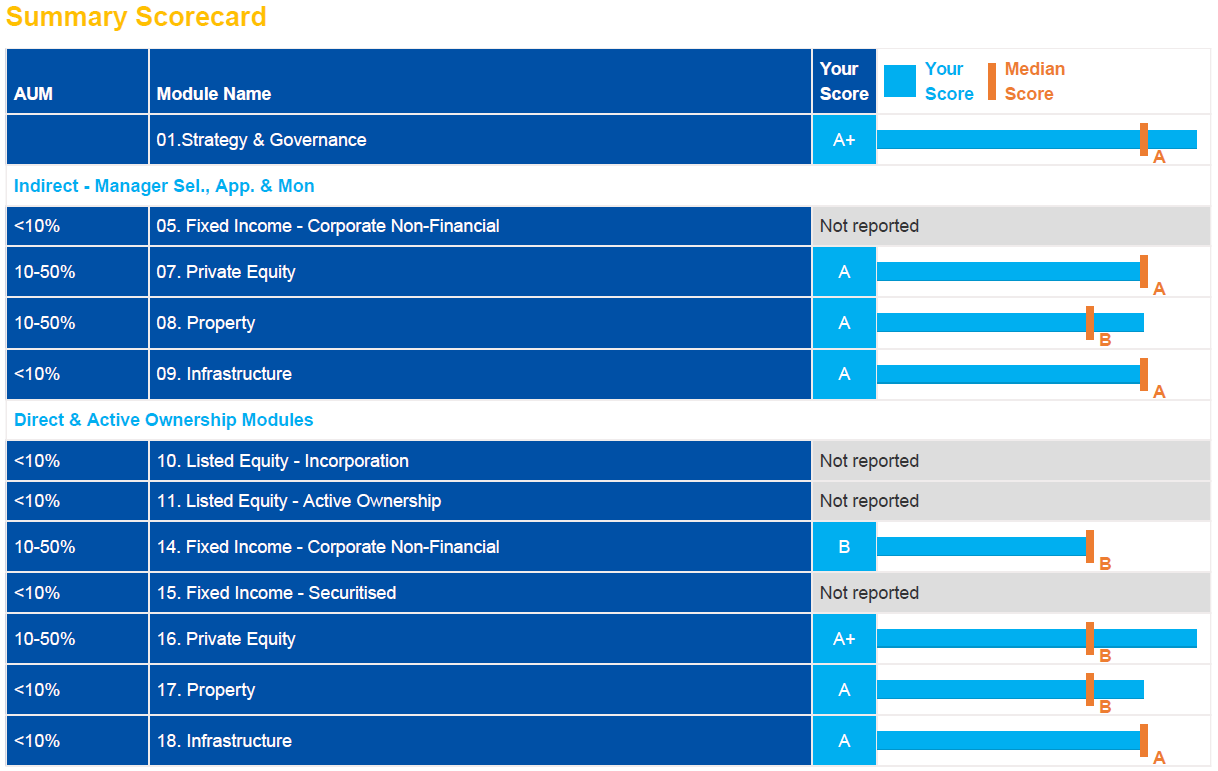Click the A+ score cell for 16. Private Equity

click(844, 639)
